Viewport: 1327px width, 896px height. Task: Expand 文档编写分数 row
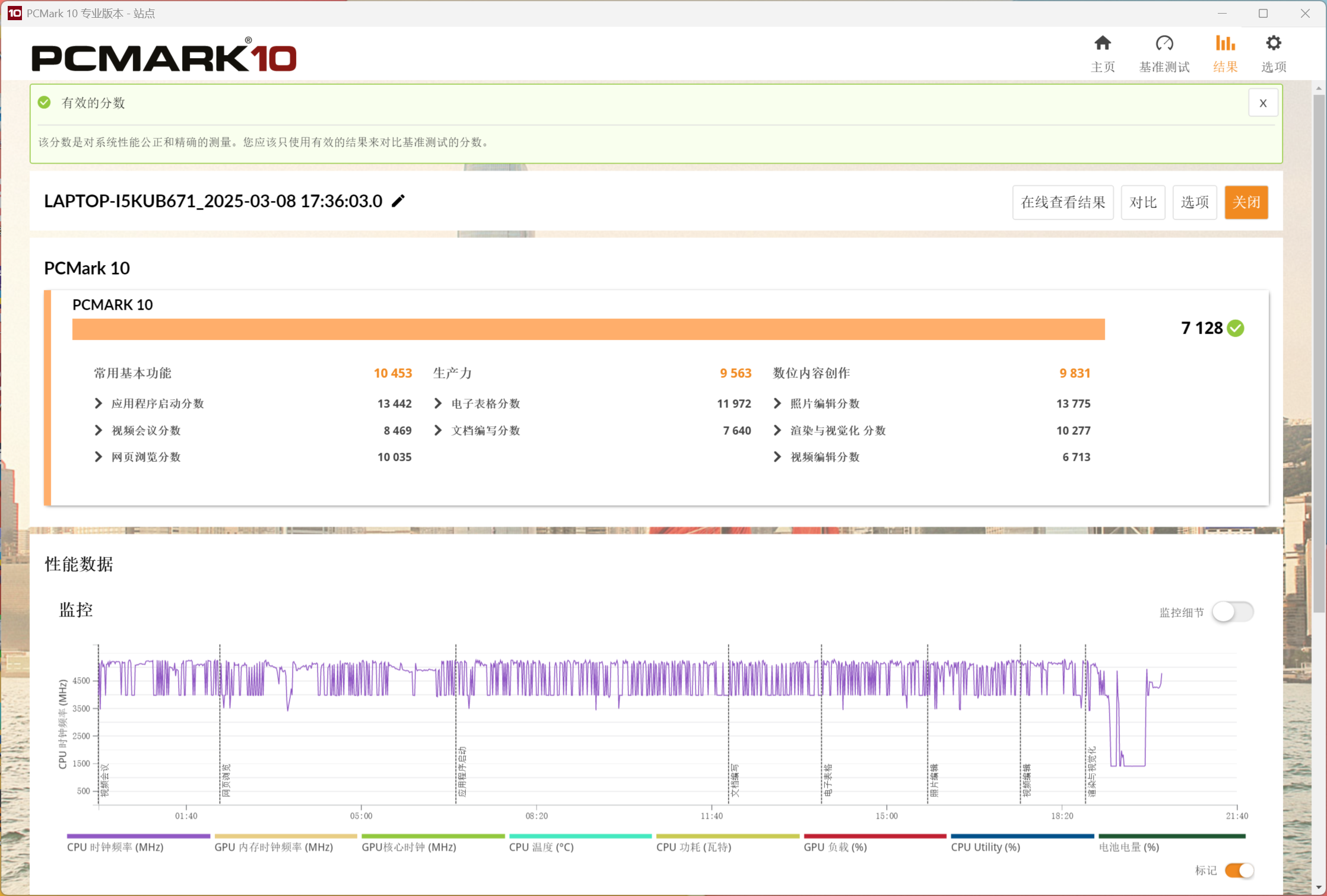pyautogui.click(x=438, y=430)
